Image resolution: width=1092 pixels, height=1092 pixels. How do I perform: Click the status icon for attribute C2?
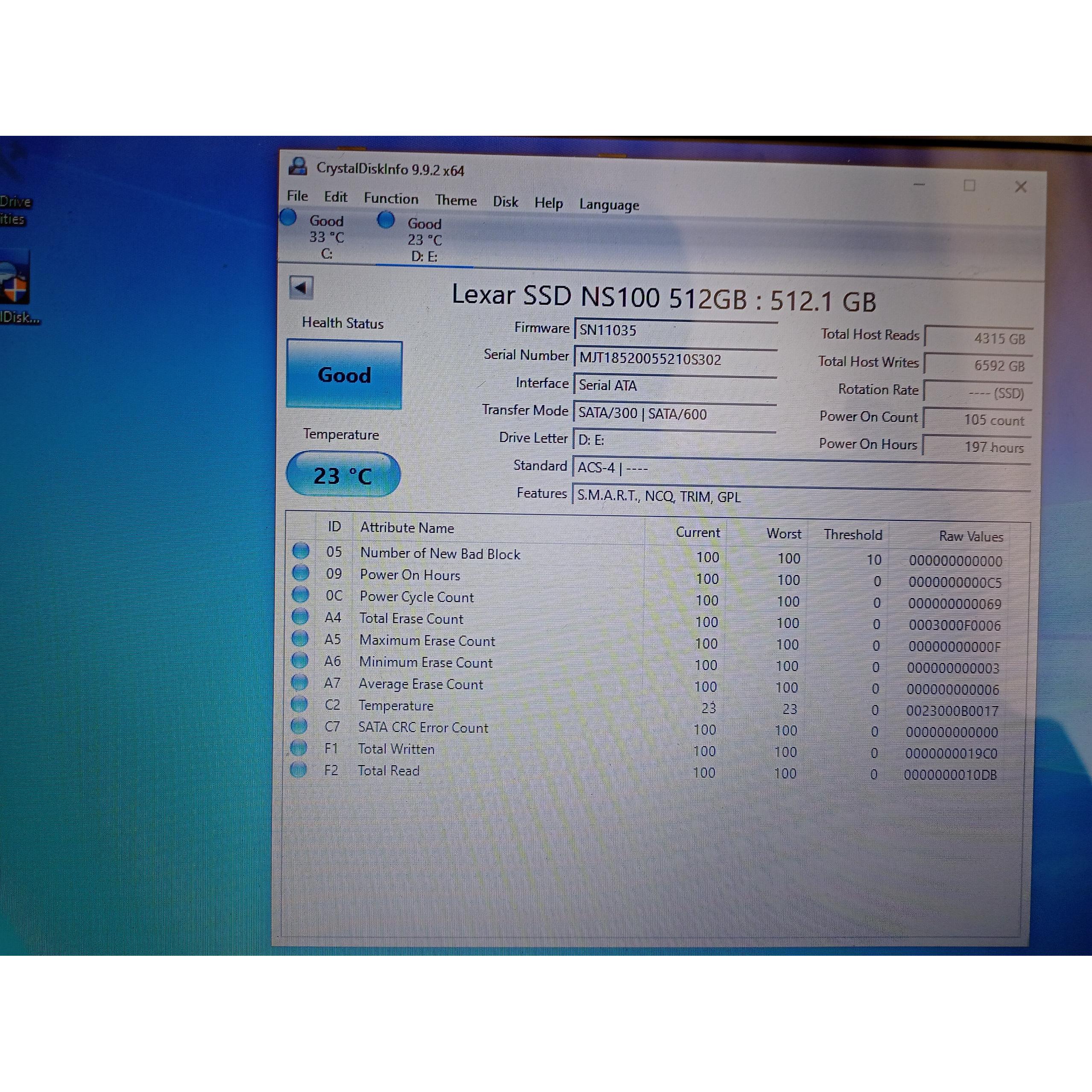[x=299, y=704]
